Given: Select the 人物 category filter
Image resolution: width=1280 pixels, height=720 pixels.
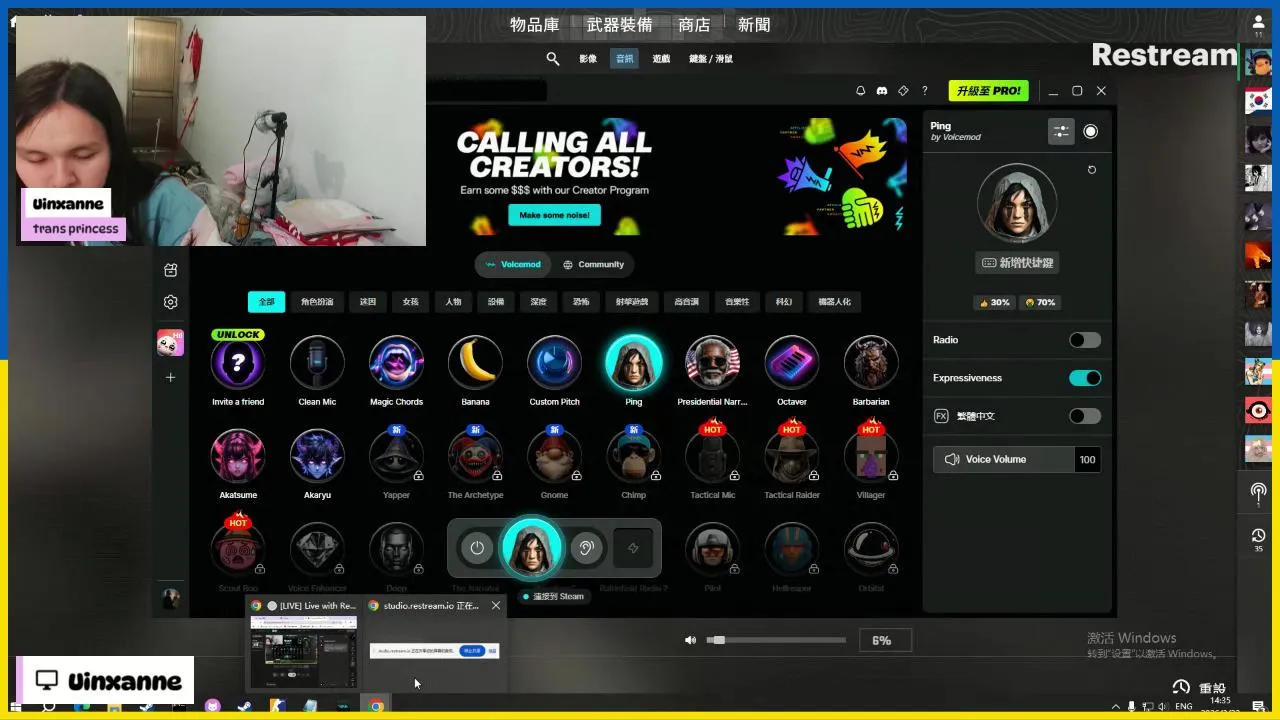Looking at the screenshot, I should tap(453, 302).
